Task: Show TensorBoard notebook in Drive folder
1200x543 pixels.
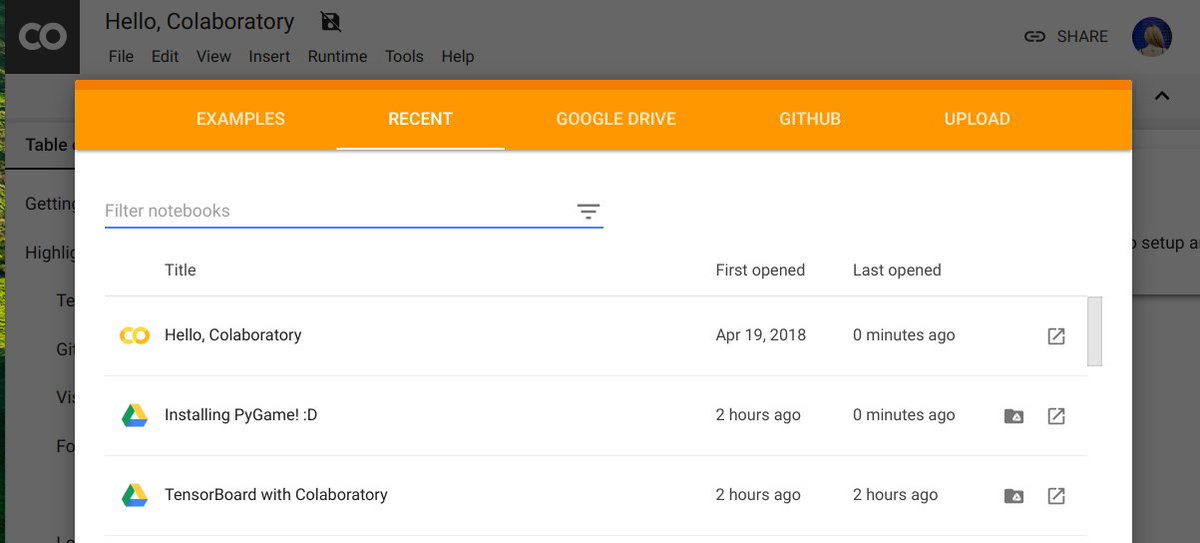Action: (x=1014, y=496)
